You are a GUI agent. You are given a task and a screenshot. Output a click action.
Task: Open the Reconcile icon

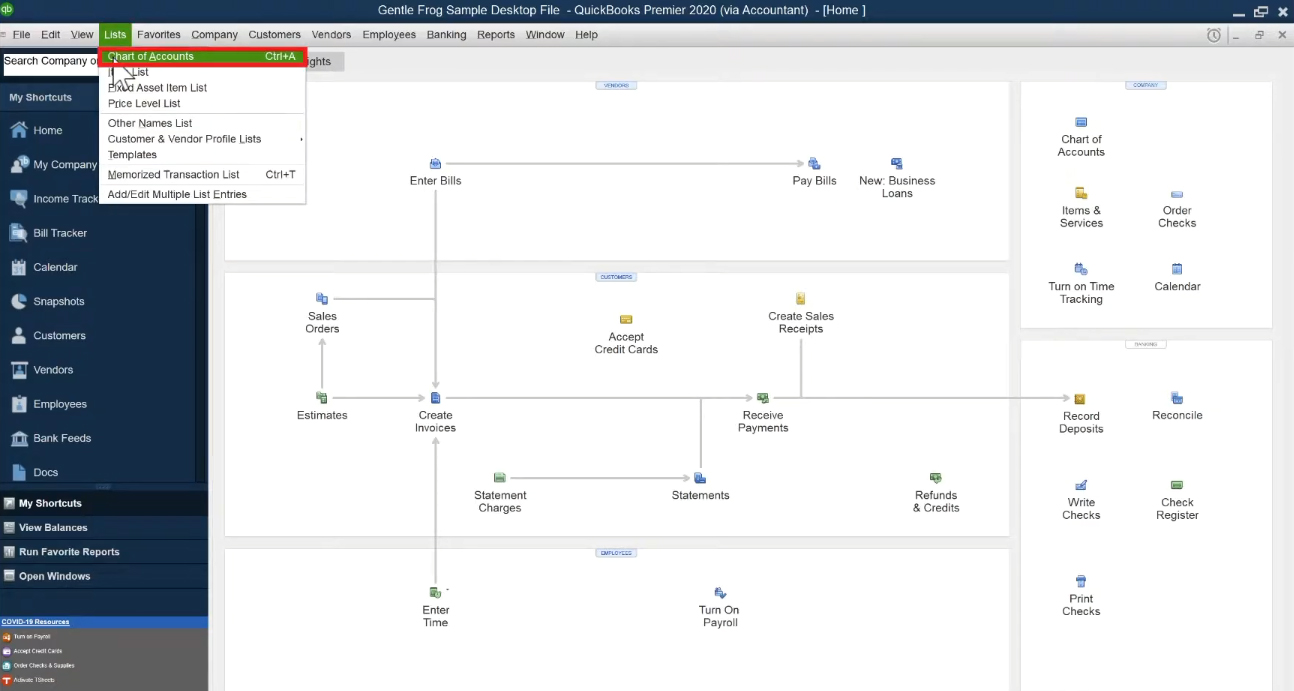[x=1177, y=398]
